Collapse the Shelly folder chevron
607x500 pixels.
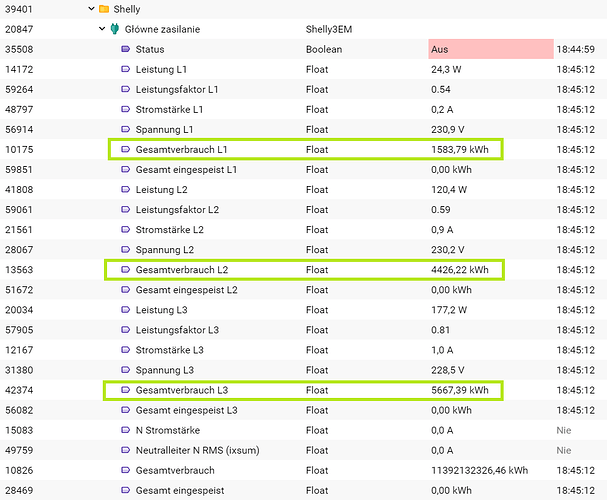point(91,9)
